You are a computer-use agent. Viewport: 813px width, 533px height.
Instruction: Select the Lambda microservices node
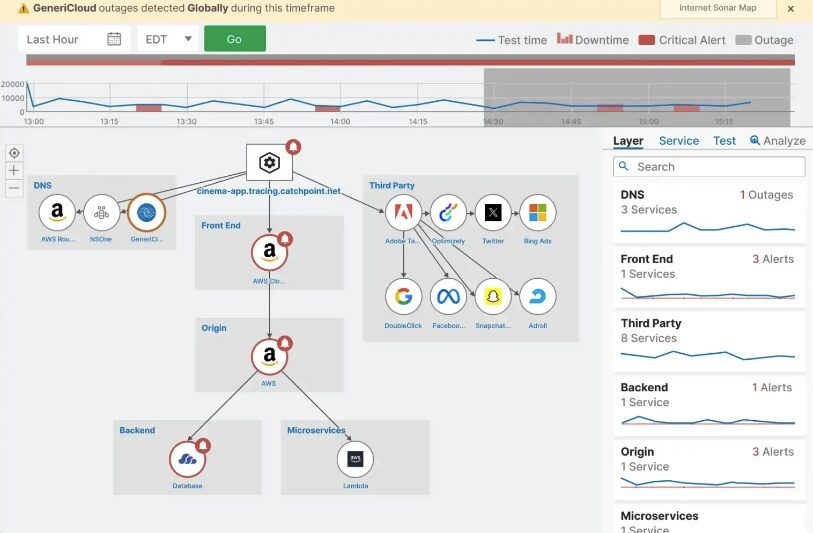pyautogui.click(x=355, y=459)
